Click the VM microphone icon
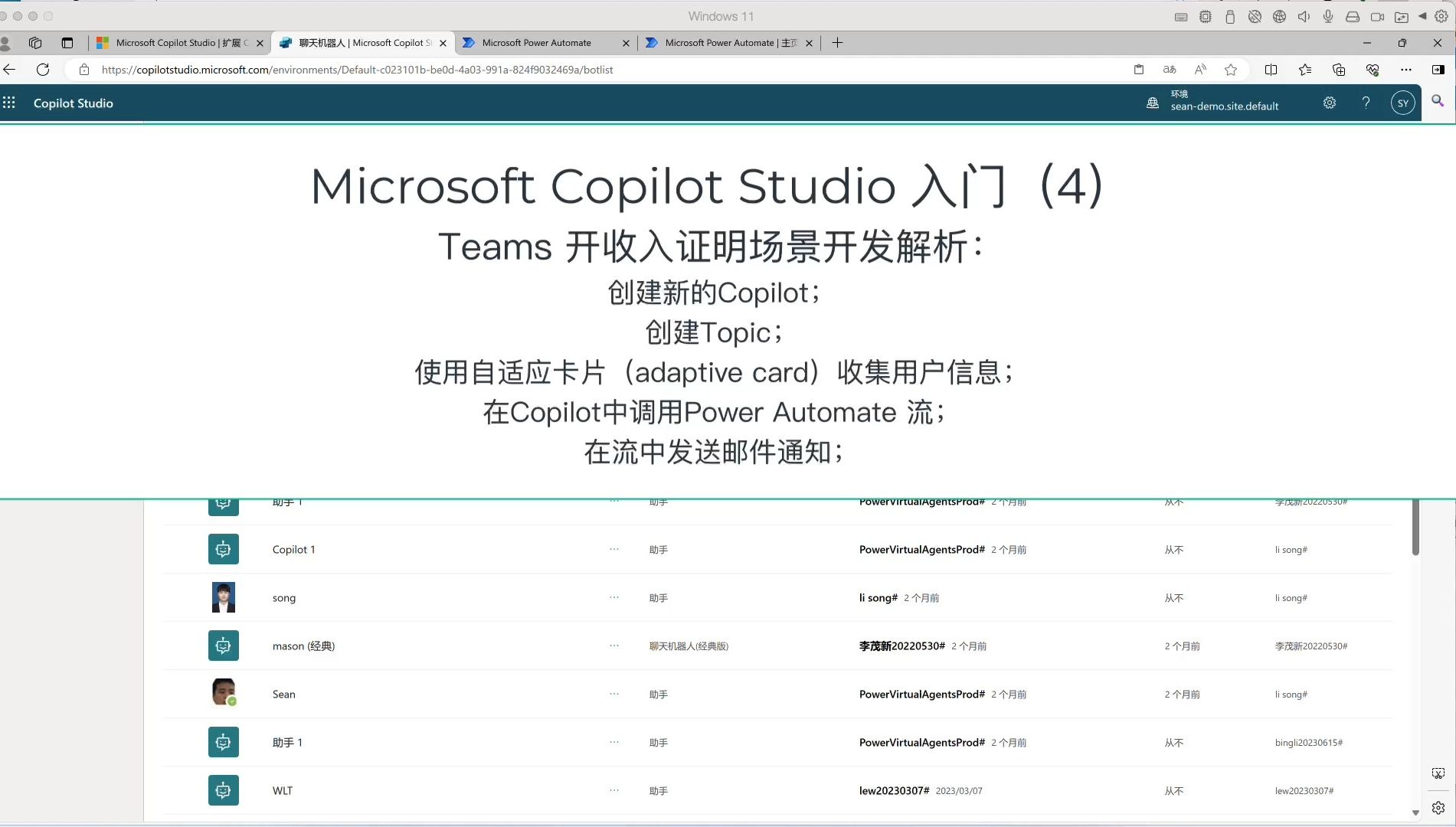The width and height of the screenshot is (1456, 827). (x=1328, y=16)
